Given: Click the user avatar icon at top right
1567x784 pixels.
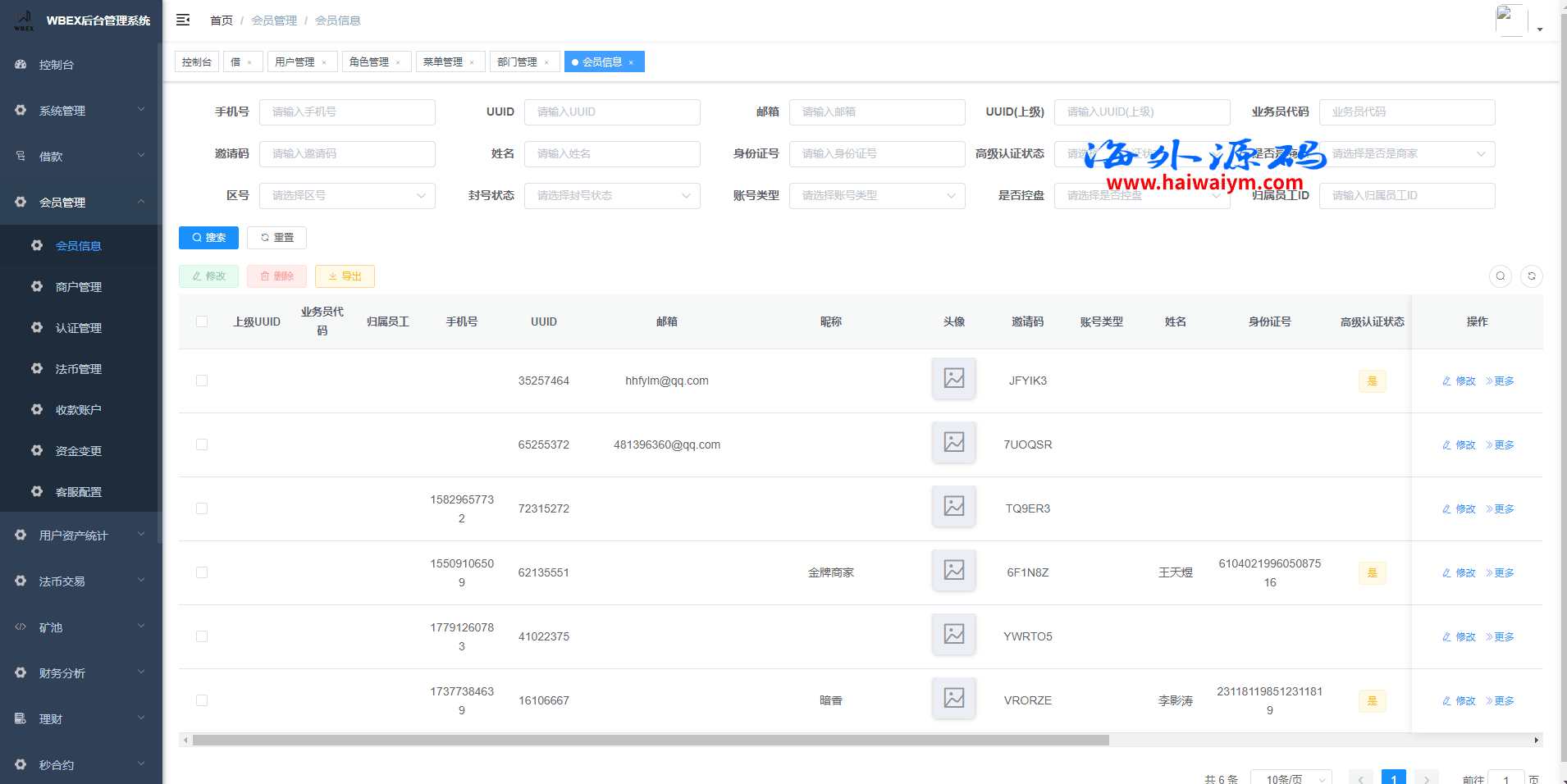Looking at the screenshot, I should pyautogui.click(x=1510, y=20).
